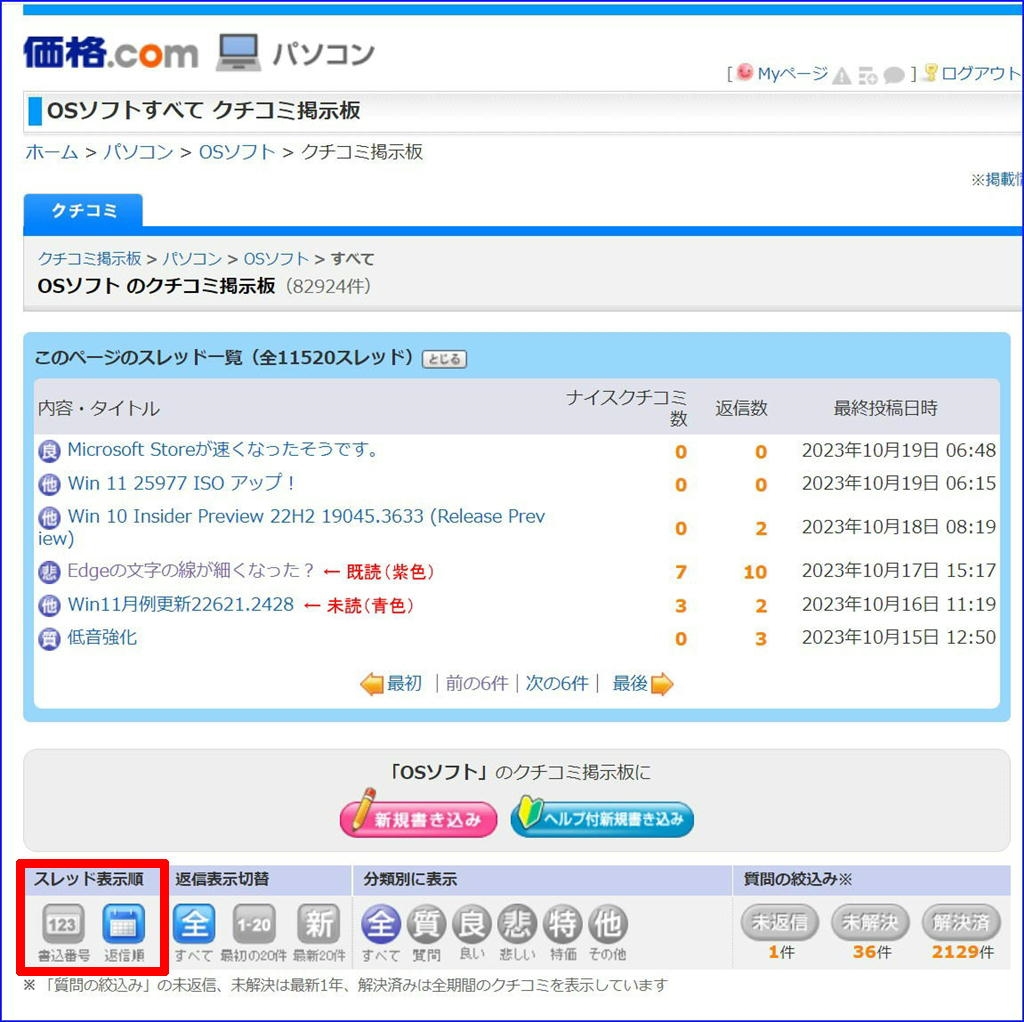The width and height of the screenshot is (1024, 1022).
Task: Open Myページ link
Action: click(x=793, y=74)
